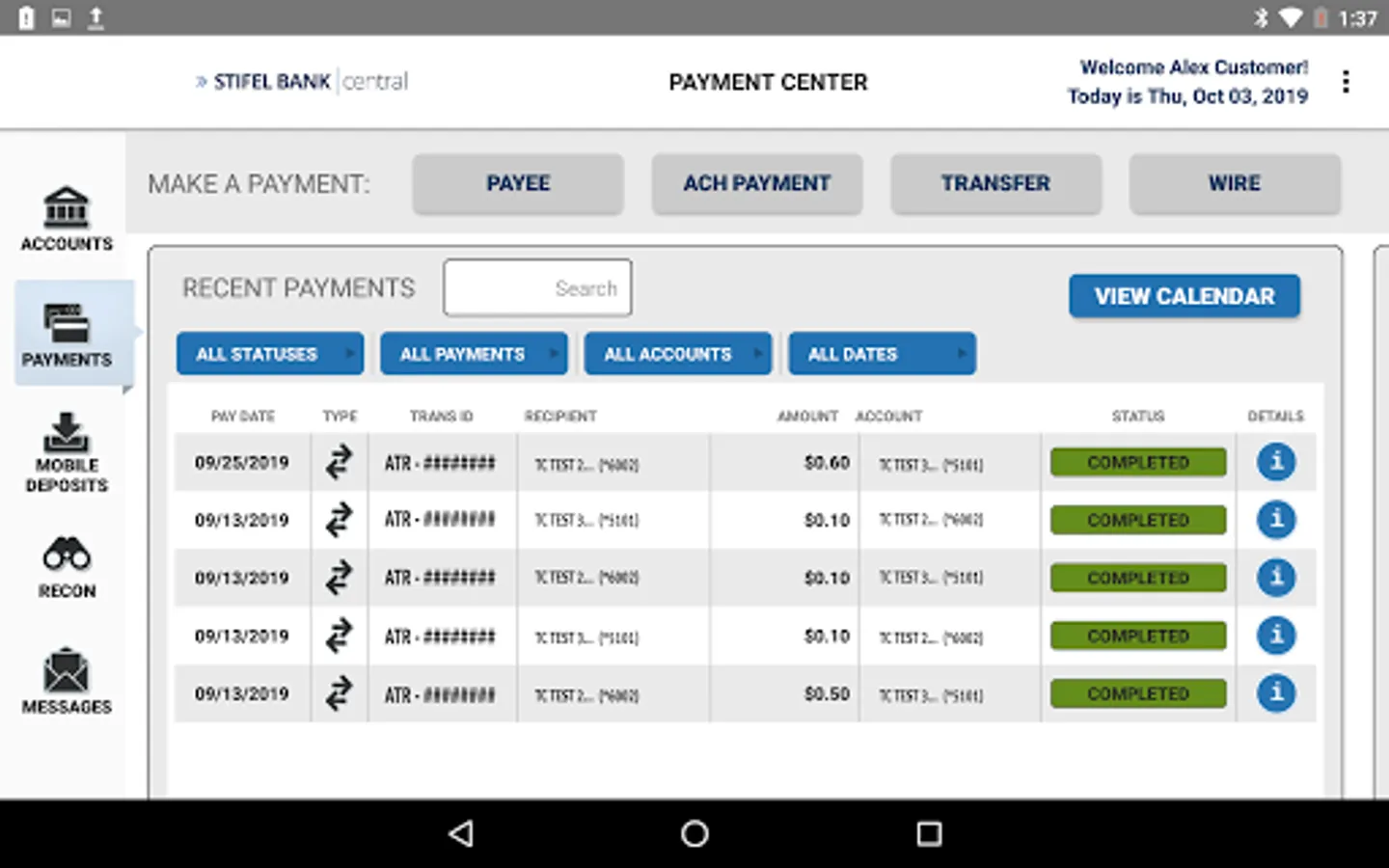Click the Stifel Bank central logo

click(x=302, y=82)
